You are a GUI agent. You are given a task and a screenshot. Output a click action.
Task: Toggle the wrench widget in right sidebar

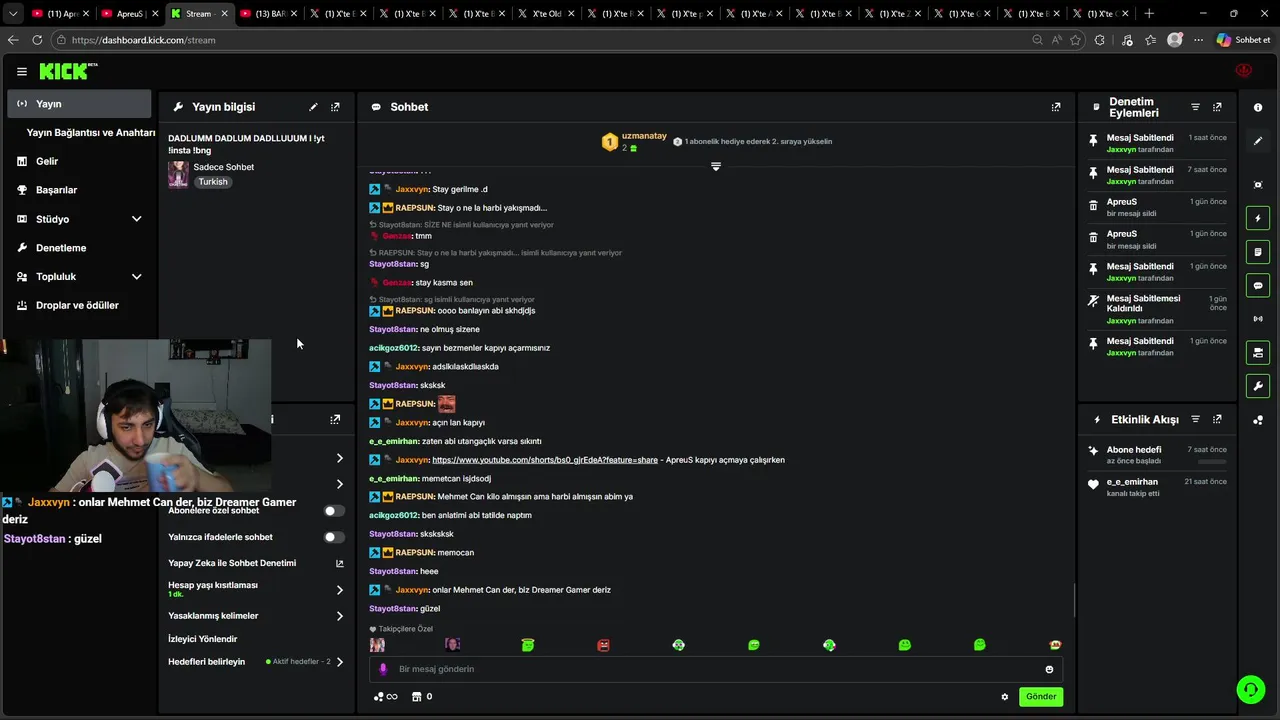click(x=1258, y=386)
